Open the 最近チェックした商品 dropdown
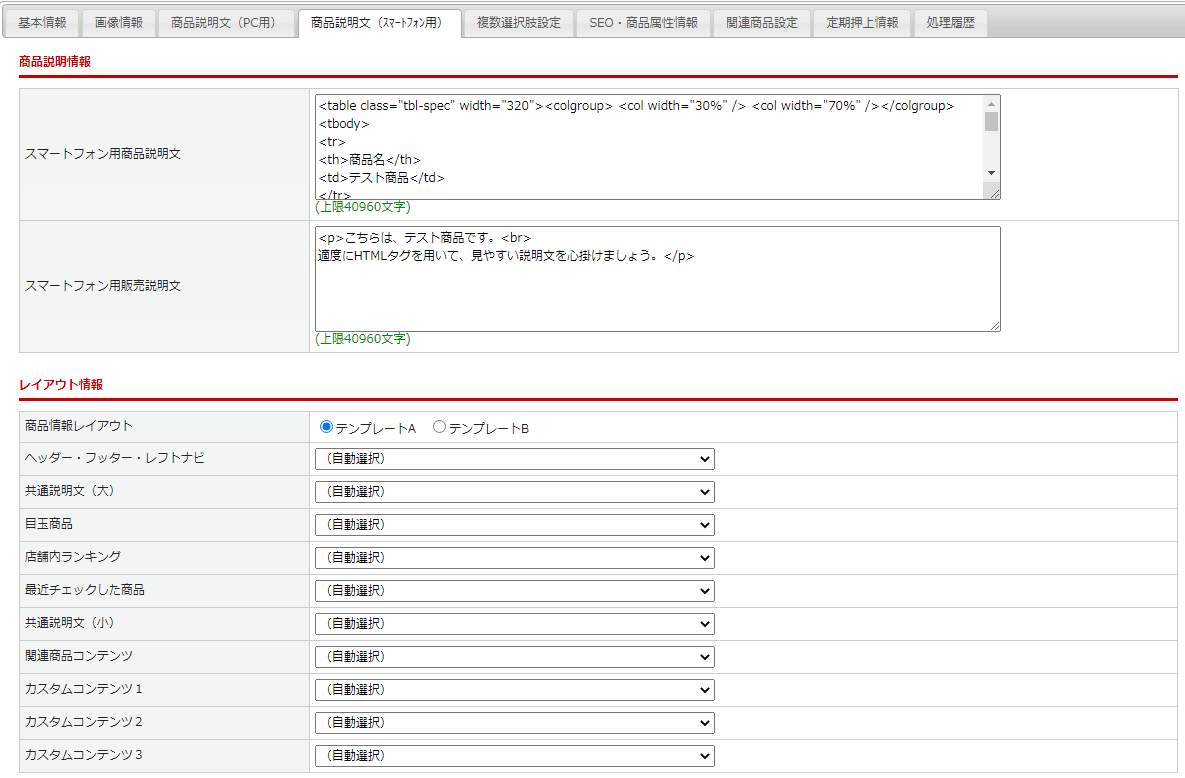This screenshot has width=1185, height=778. (514, 591)
